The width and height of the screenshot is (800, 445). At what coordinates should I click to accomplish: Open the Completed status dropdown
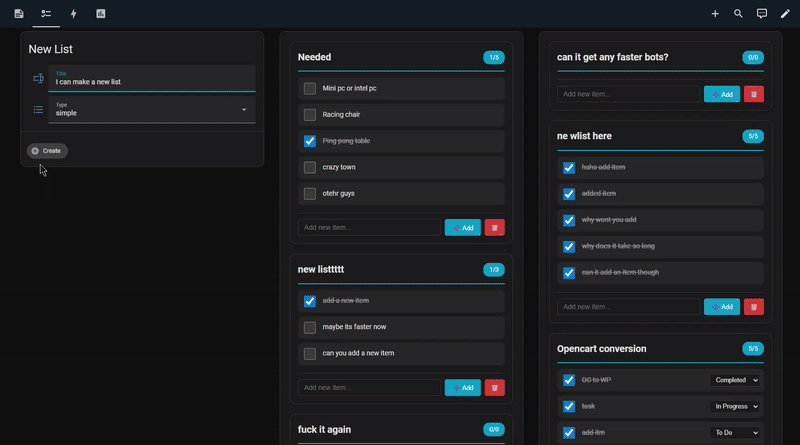tap(736, 380)
